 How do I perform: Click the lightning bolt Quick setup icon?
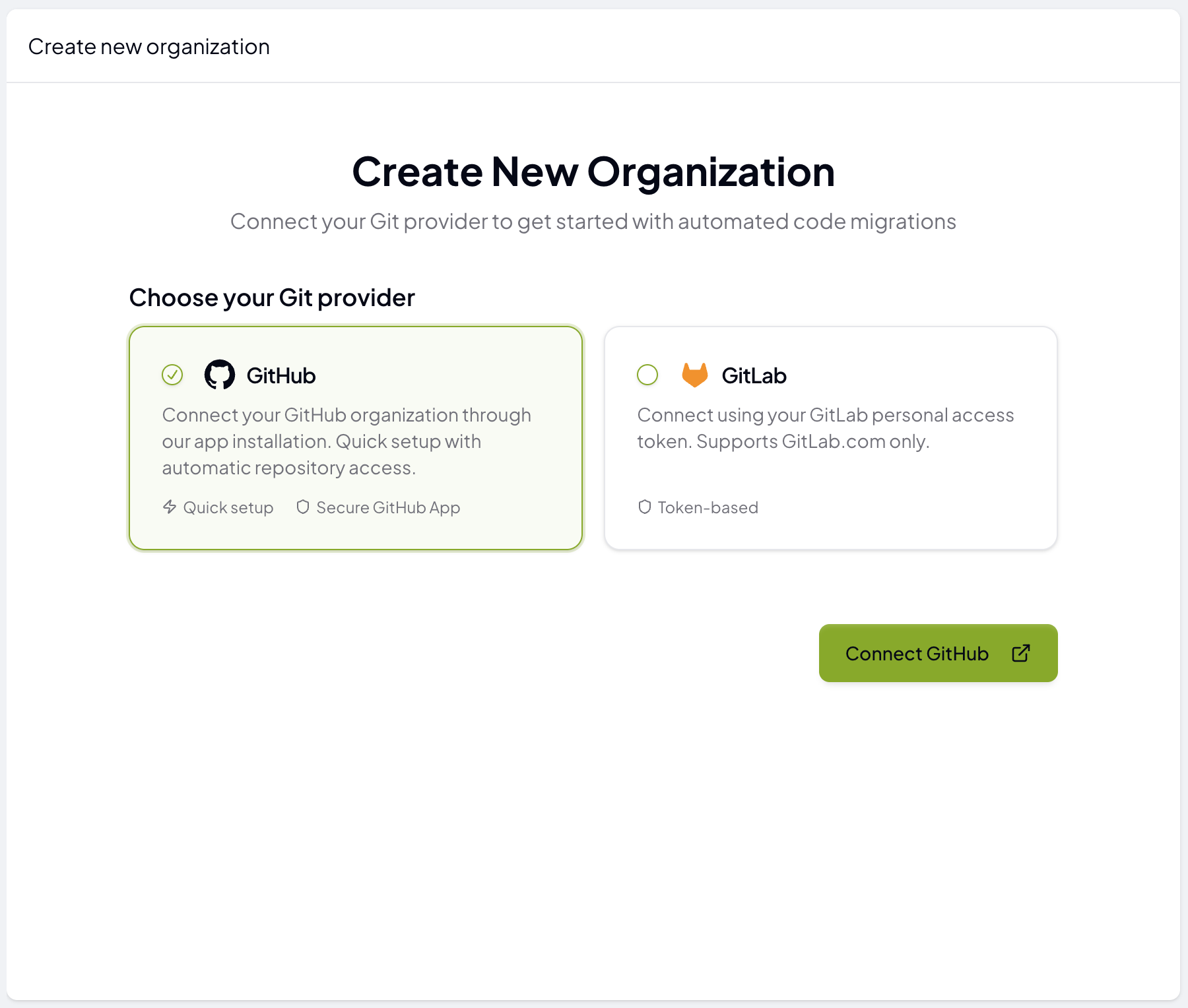169,507
